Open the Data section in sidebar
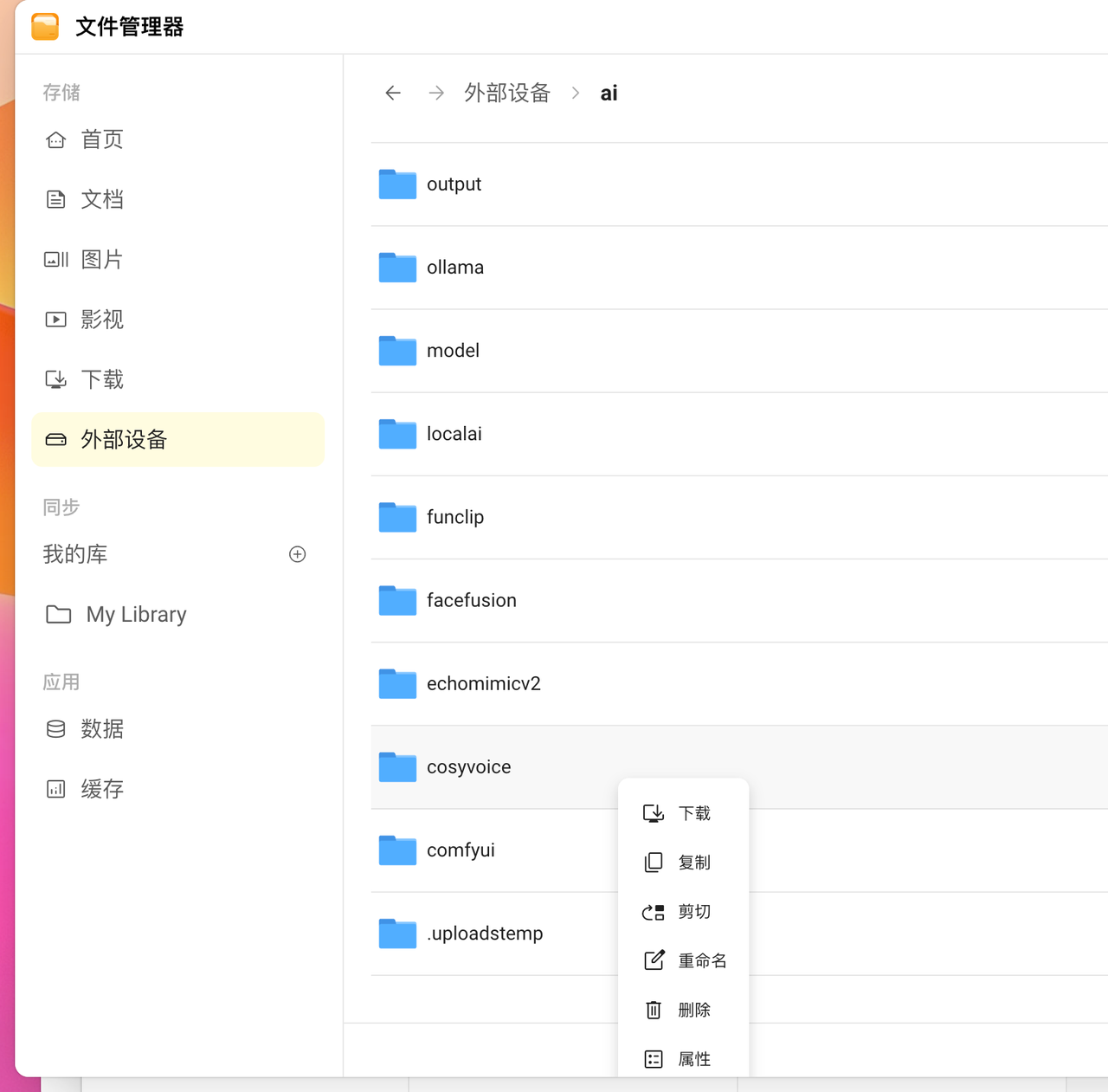1108x1092 pixels. [101, 729]
